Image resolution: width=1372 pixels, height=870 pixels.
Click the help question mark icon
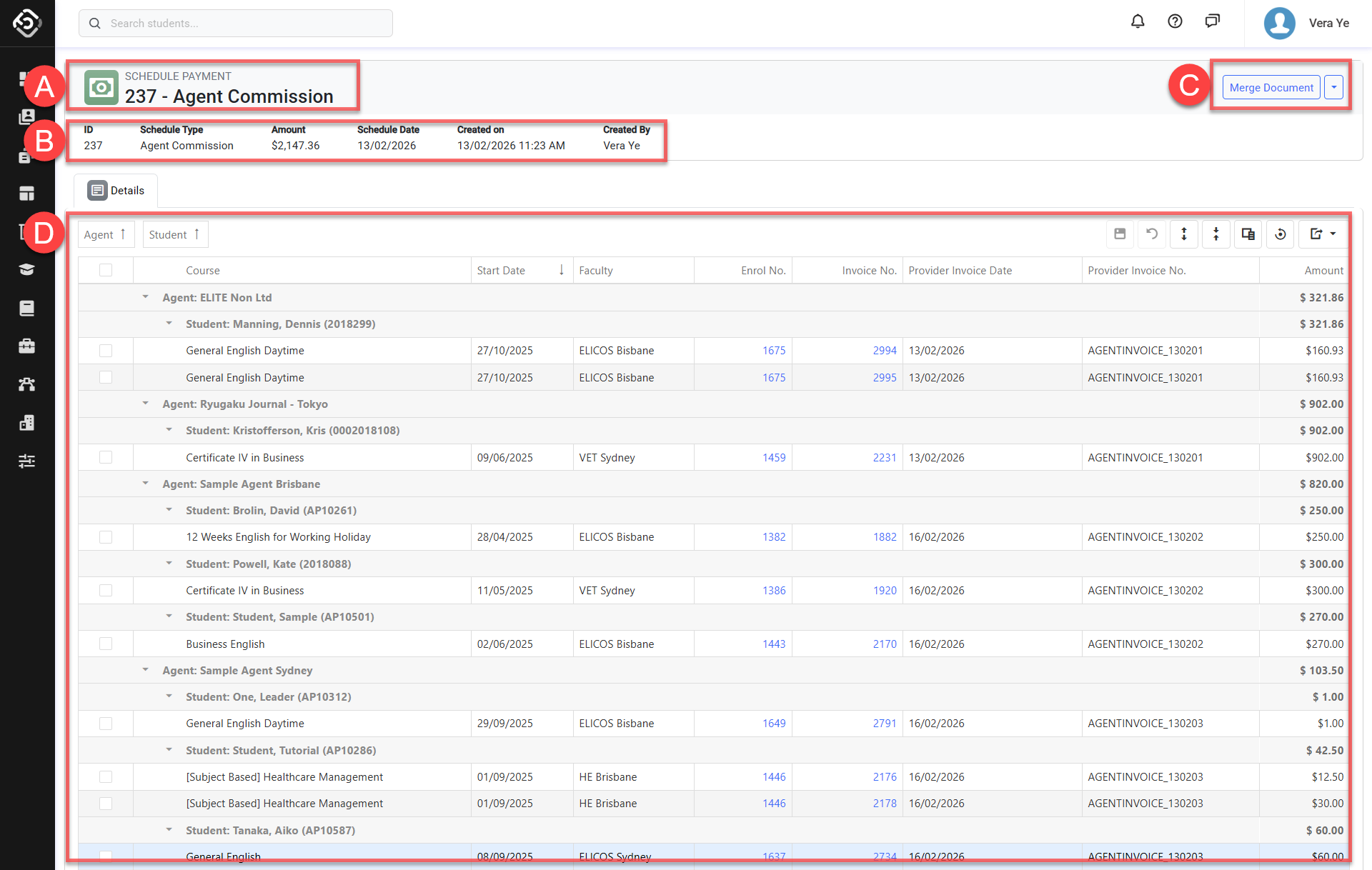(1175, 21)
